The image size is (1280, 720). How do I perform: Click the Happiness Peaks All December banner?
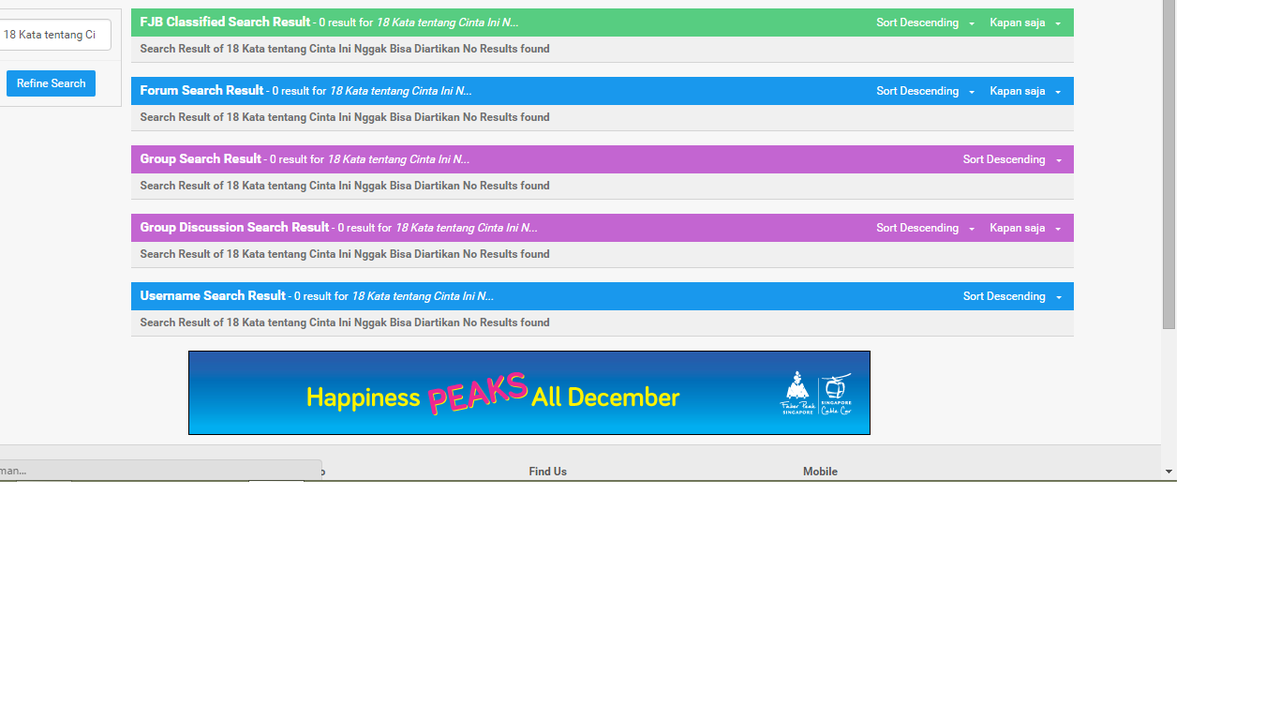[x=529, y=393]
